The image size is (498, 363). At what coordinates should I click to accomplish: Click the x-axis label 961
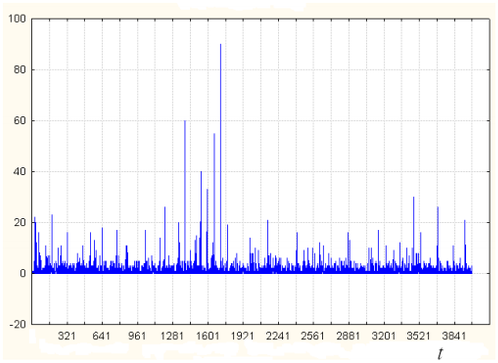click(x=137, y=336)
